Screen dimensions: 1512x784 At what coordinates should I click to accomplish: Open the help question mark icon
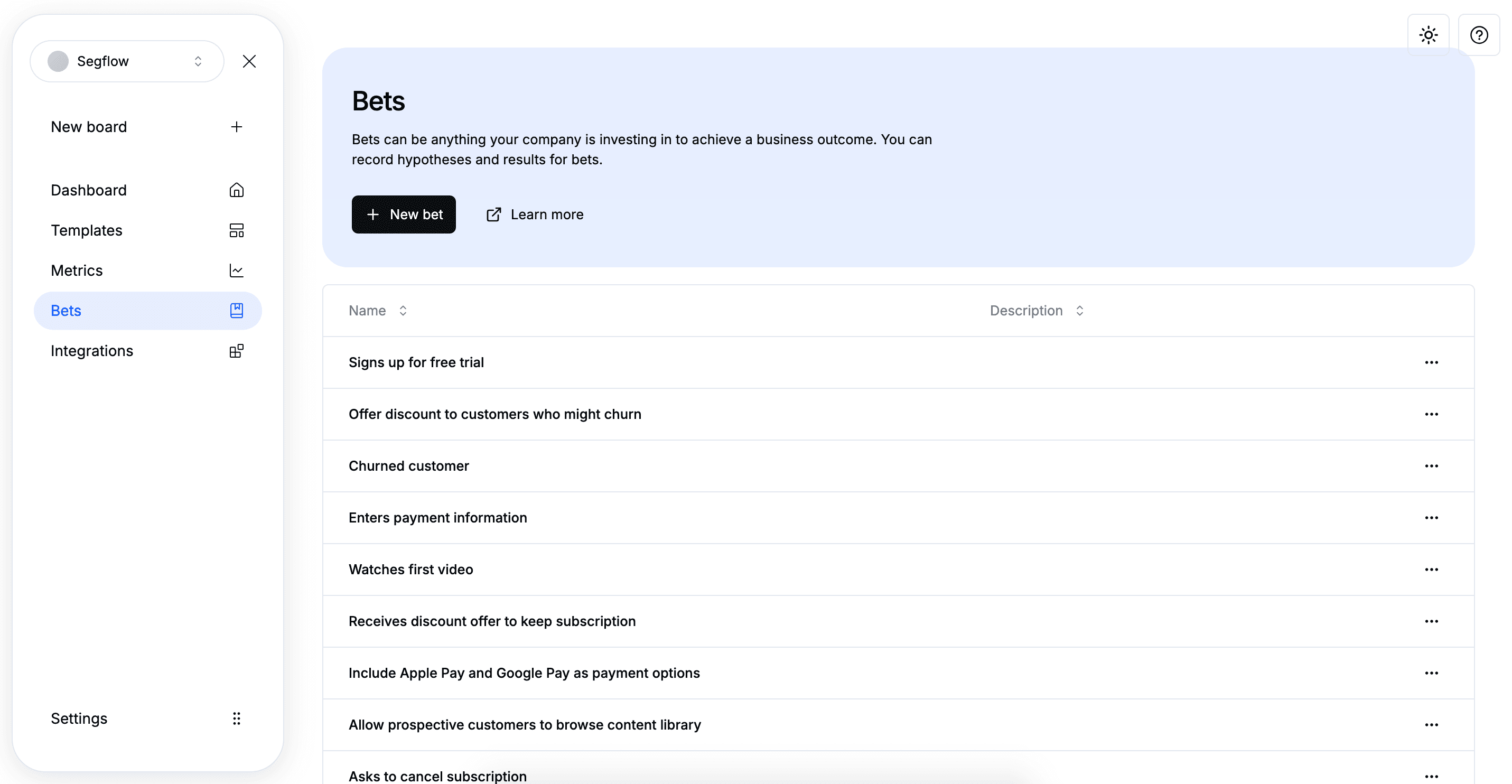pos(1479,35)
